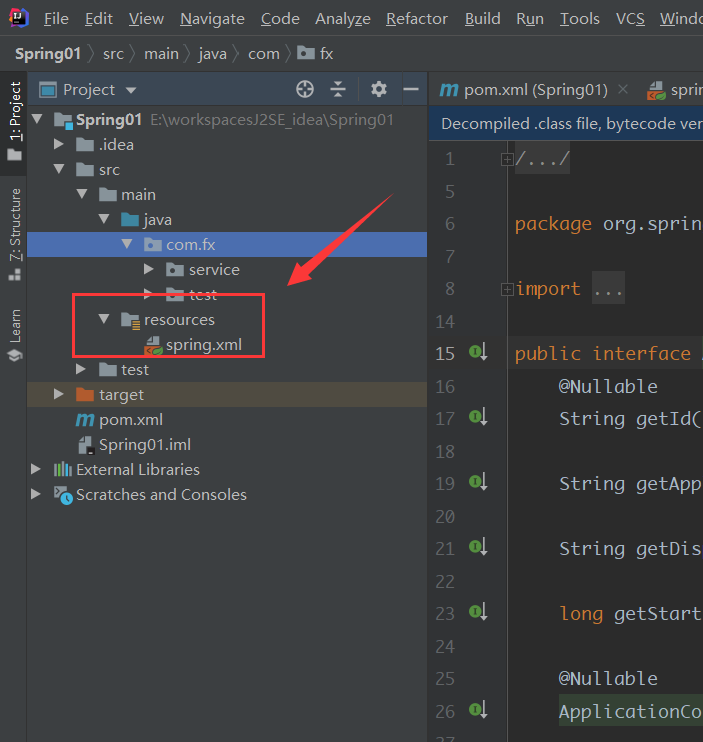
Task: Click the implemented marker on line 19
Action: click(x=478, y=482)
